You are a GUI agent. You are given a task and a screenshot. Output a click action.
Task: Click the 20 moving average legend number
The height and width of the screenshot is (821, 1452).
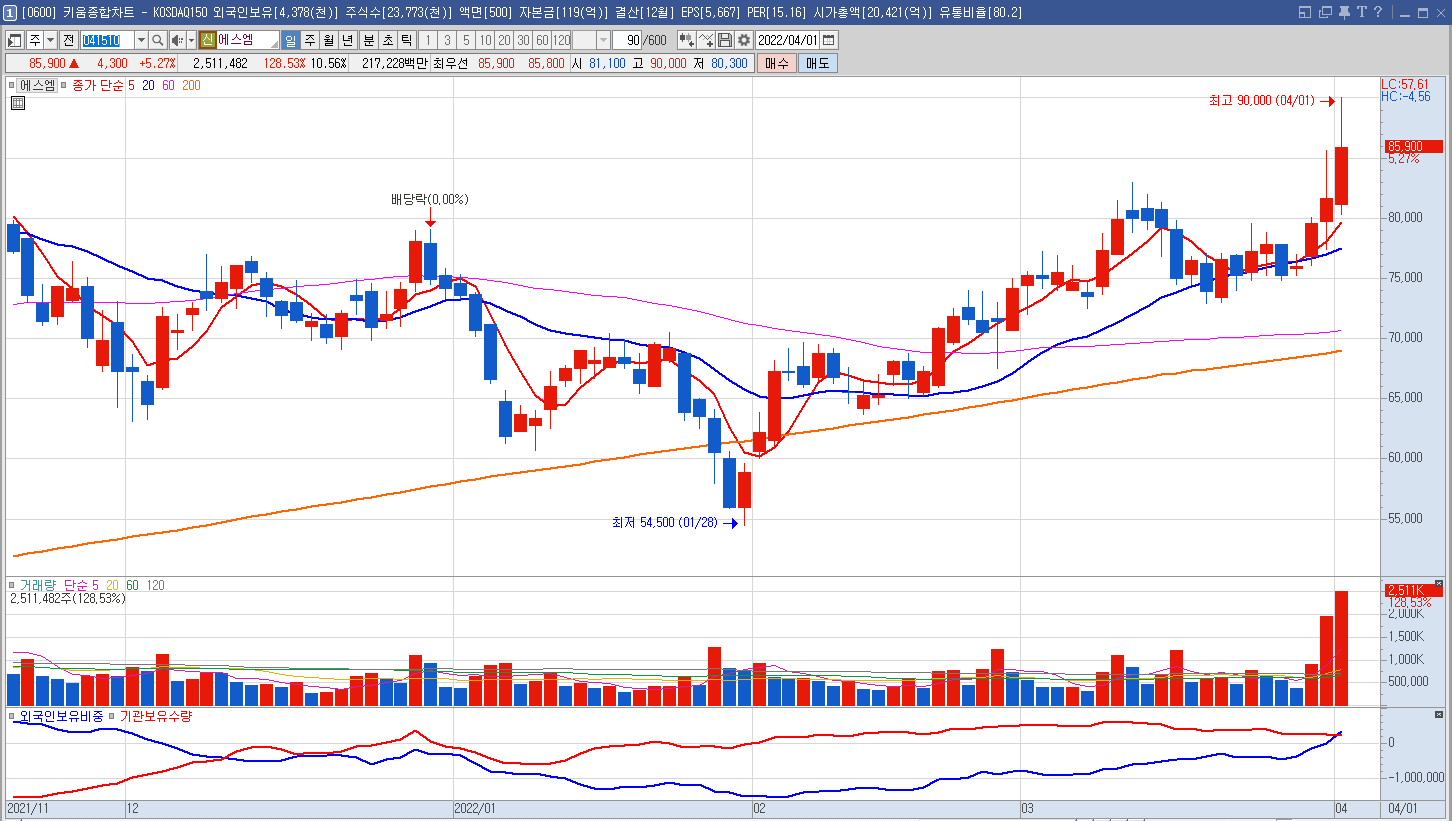[x=148, y=85]
